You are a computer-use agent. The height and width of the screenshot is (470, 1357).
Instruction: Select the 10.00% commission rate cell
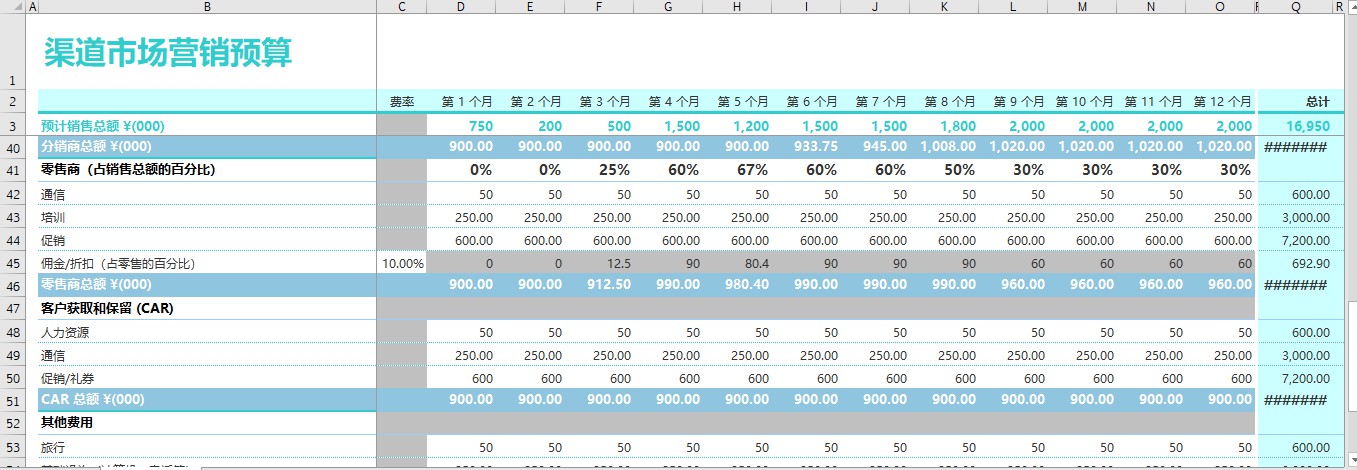click(401, 264)
